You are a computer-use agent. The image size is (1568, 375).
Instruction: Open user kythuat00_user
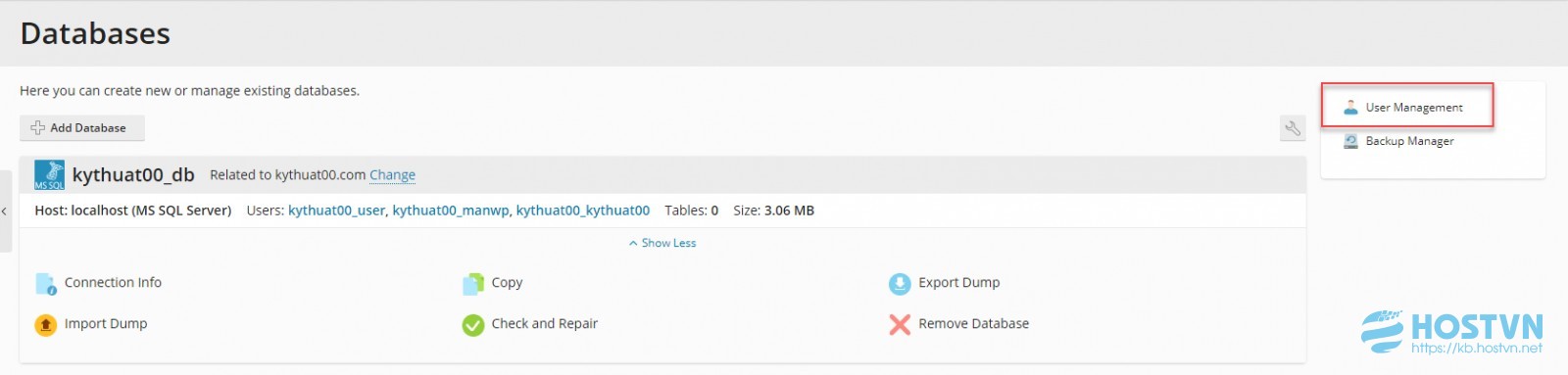[336, 211]
